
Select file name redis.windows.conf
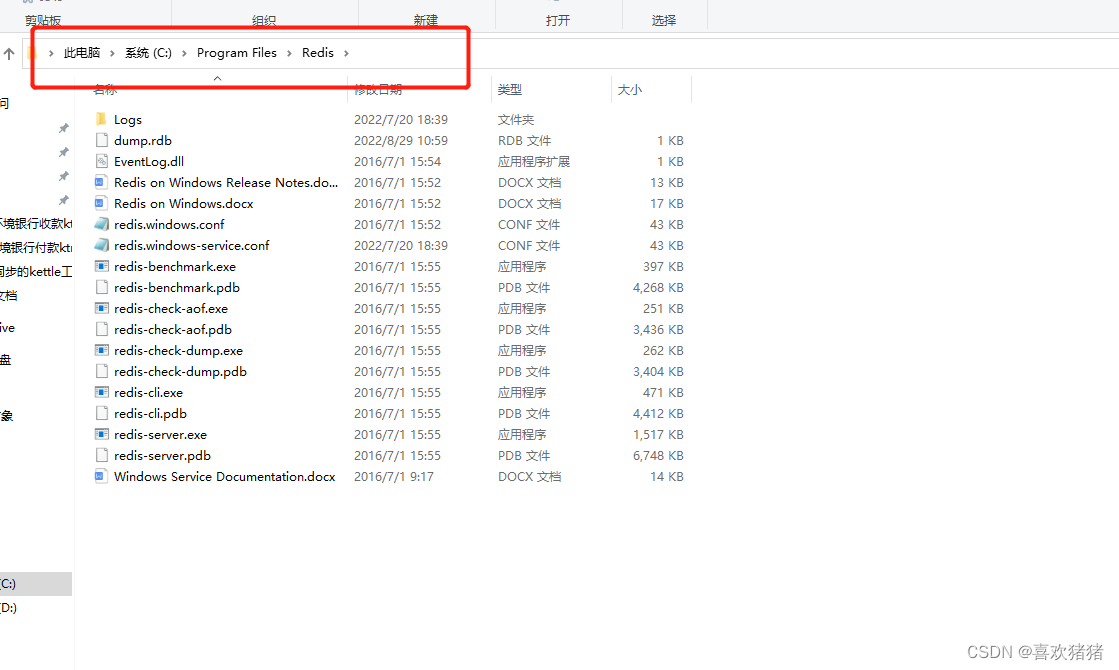(x=169, y=224)
